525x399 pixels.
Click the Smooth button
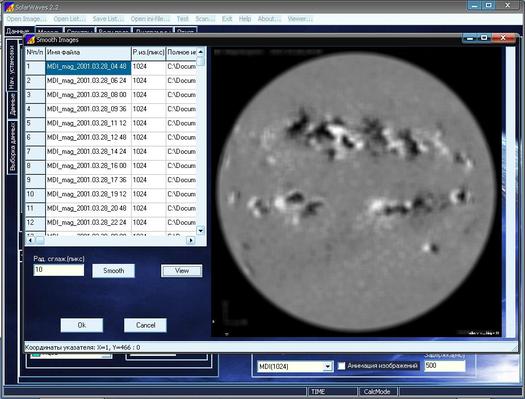tap(114, 270)
